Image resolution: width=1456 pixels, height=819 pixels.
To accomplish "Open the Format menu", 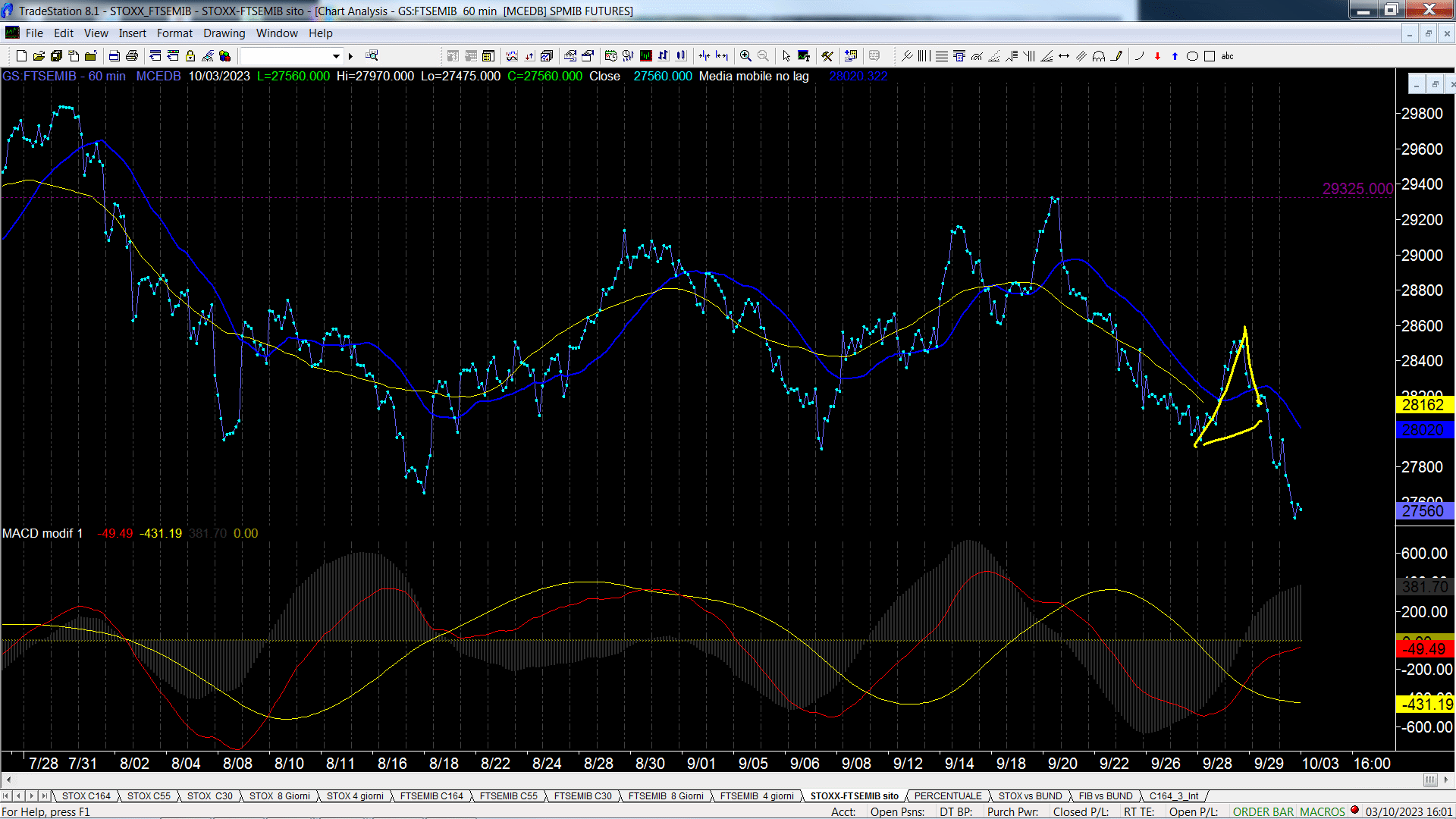I will 174,33.
